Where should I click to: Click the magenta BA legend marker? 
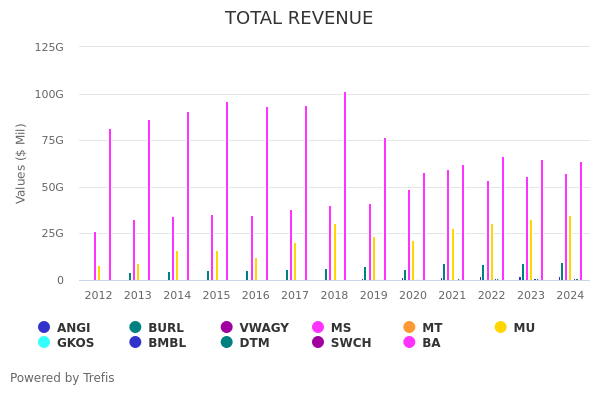pos(410,342)
